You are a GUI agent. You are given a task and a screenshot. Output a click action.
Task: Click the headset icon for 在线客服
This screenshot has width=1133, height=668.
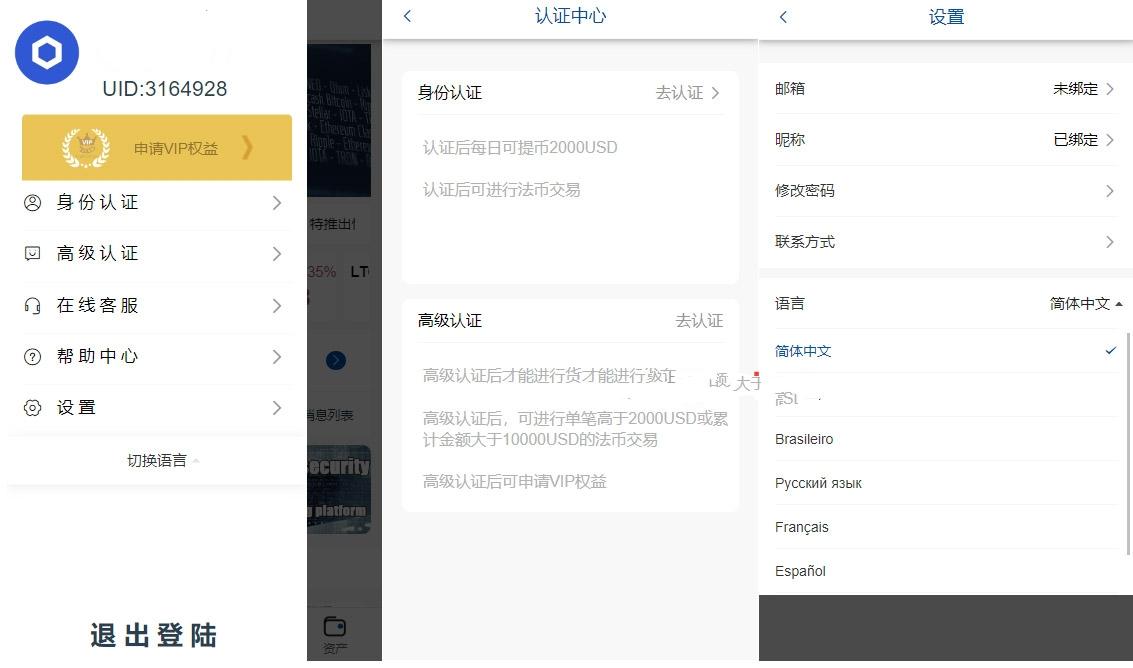coord(33,306)
